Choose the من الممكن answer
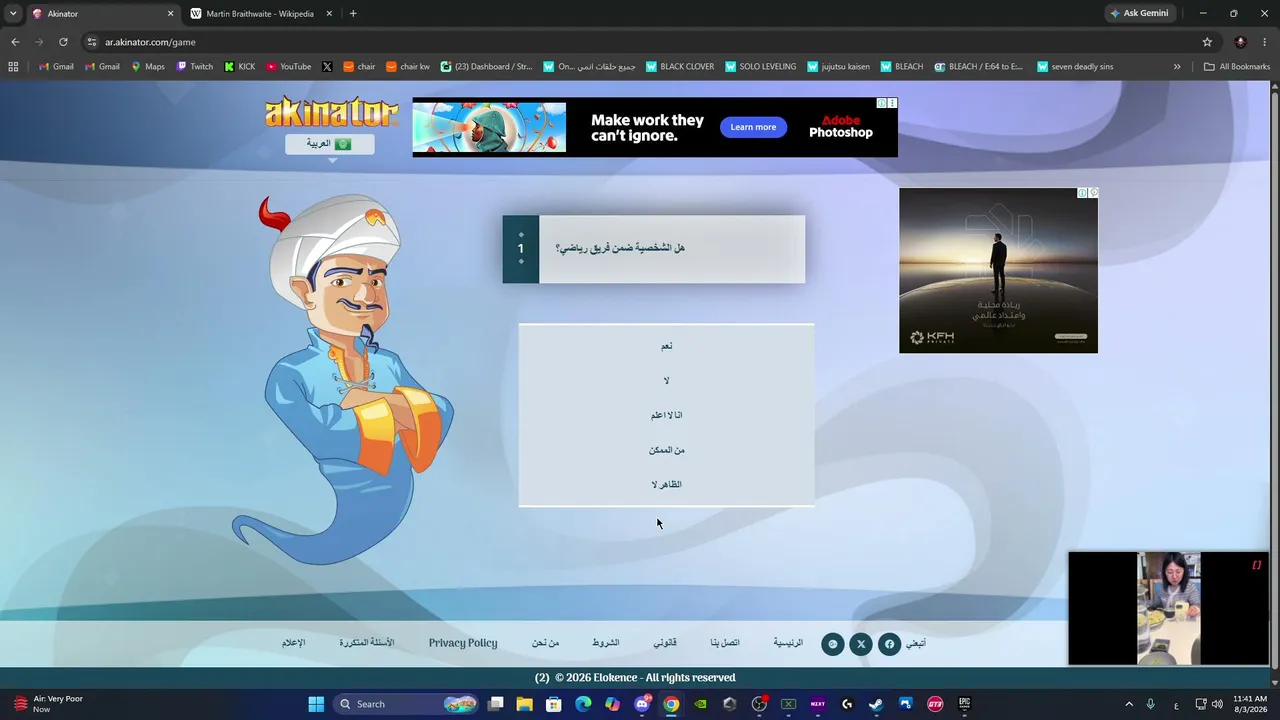Image resolution: width=1280 pixels, height=720 pixels. [667, 450]
